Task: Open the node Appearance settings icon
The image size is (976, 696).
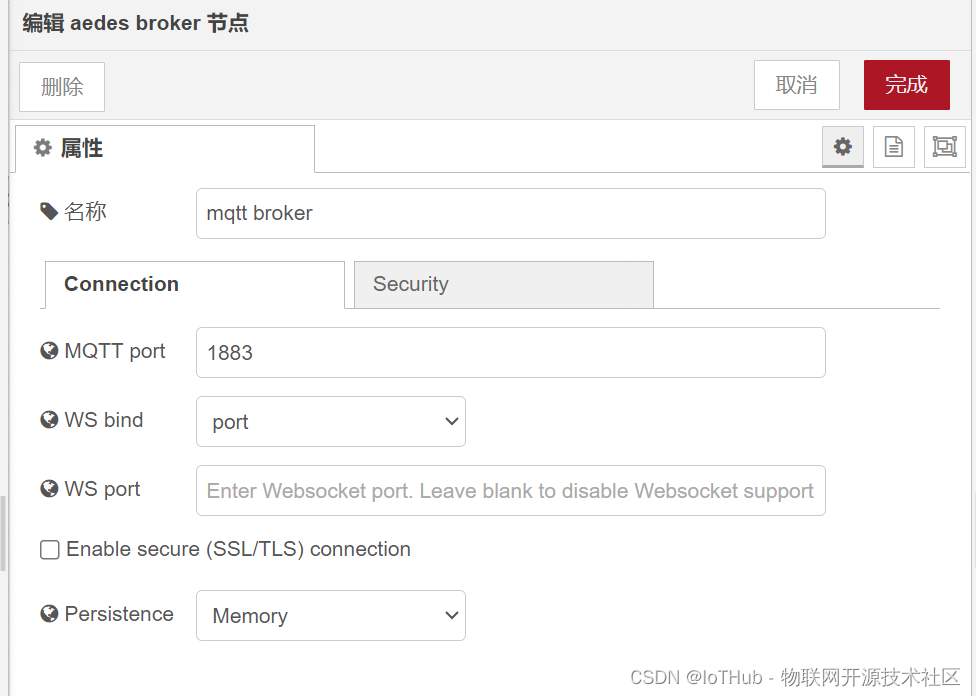Action: point(944,146)
